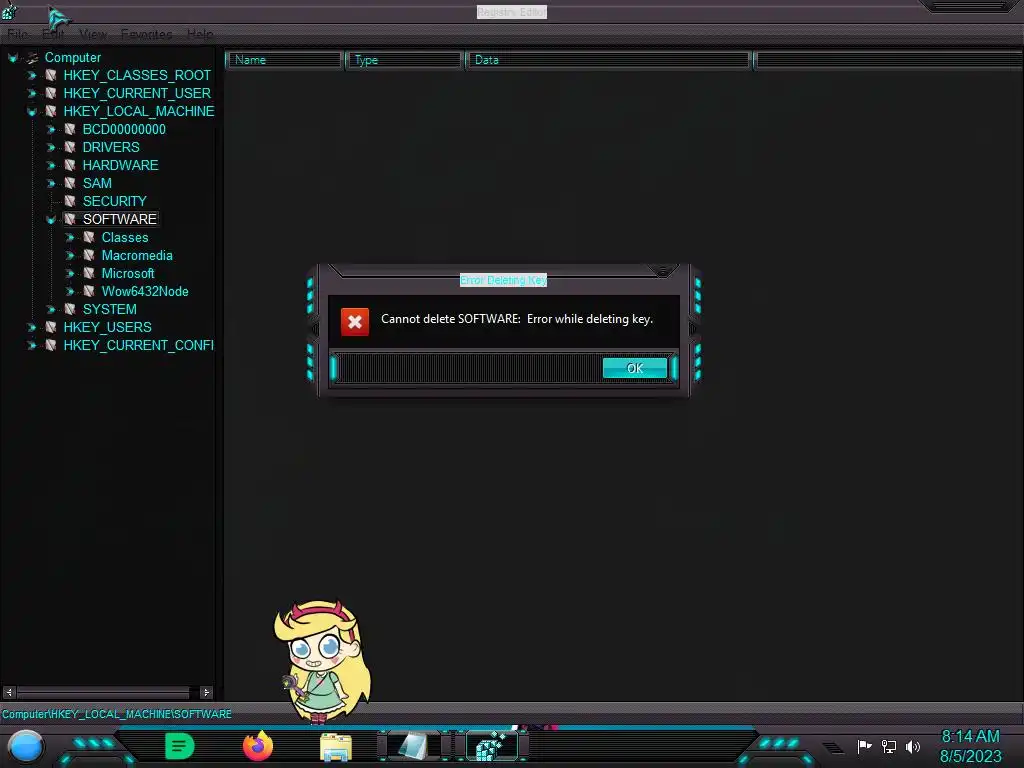The height and width of the screenshot is (768, 1024).
Task: Click the tree pane's right scroll arrow
Action: (x=206, y=692)
